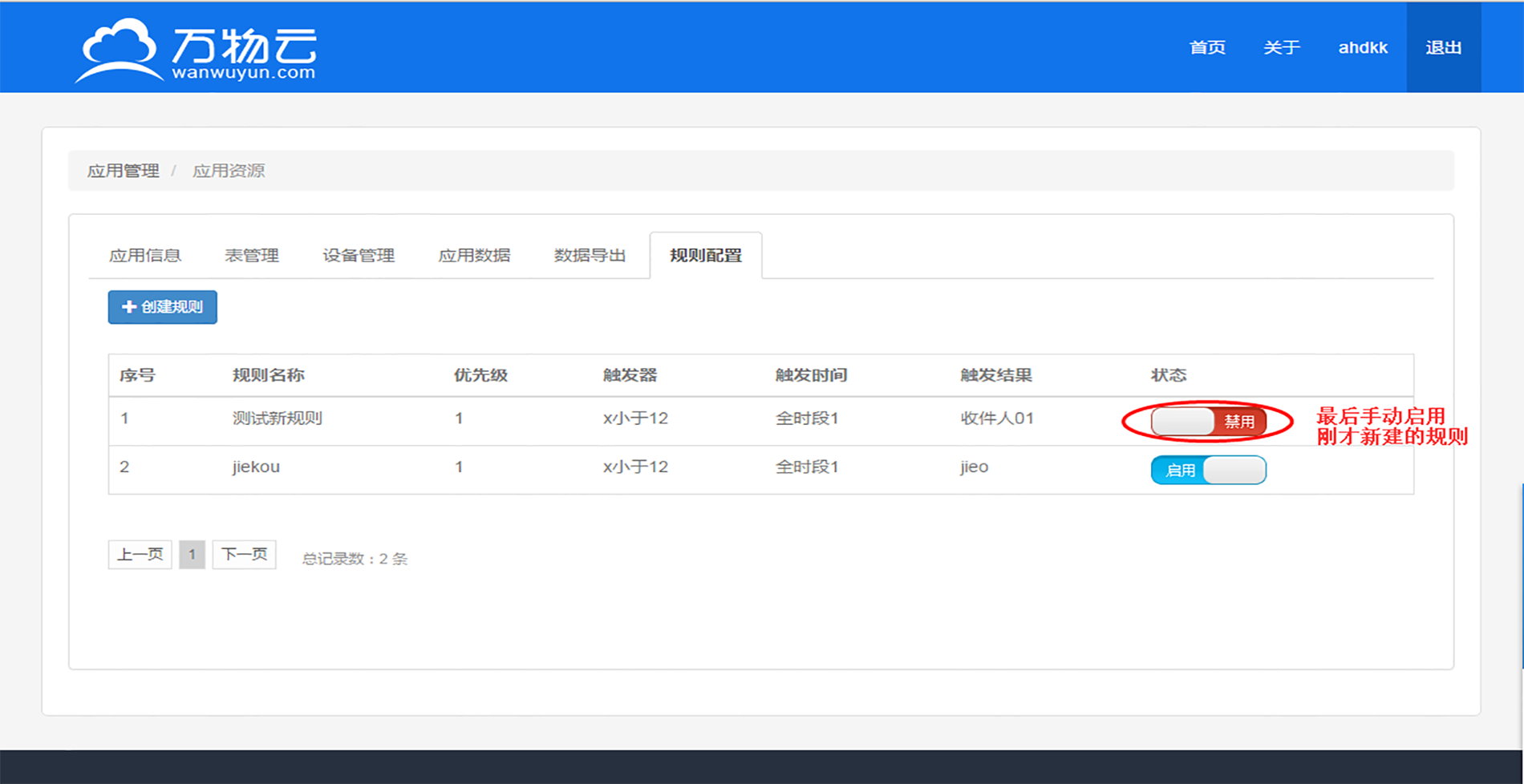Go to next page with 下一页
Image resolution: width=1524 pixels, height=784 pixels.
[244, 555]
